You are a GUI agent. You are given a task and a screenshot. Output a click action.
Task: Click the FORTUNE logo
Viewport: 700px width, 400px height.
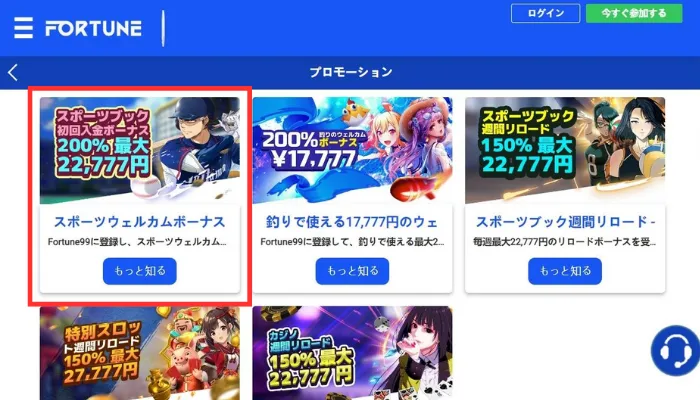pyautogui.click(x=93, y=29)
